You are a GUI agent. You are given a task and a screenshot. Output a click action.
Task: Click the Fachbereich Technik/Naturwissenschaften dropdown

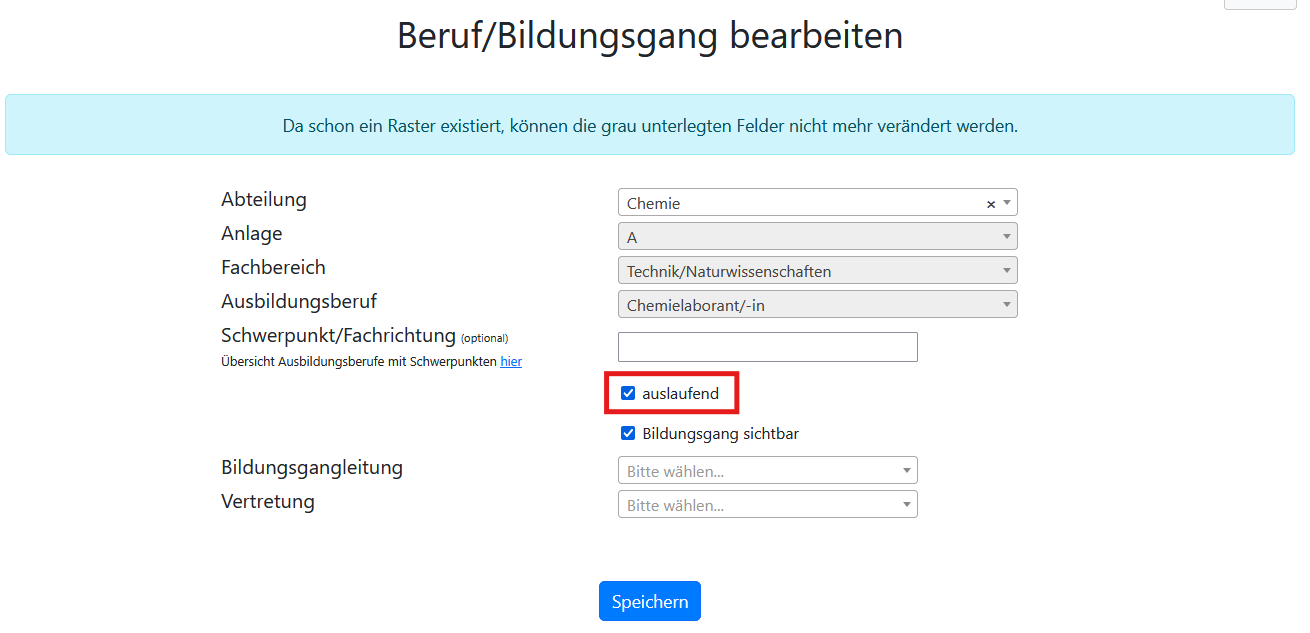818,270
